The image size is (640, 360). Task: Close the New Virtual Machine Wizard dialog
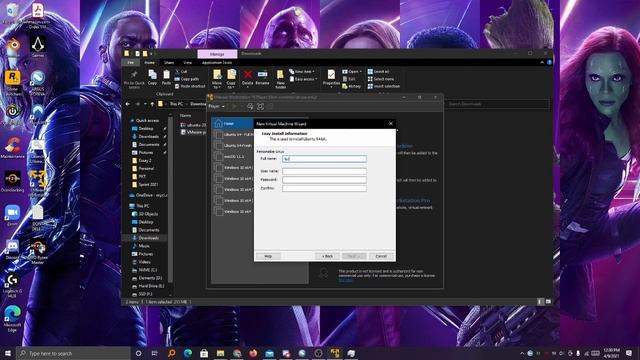pos(391,123)
